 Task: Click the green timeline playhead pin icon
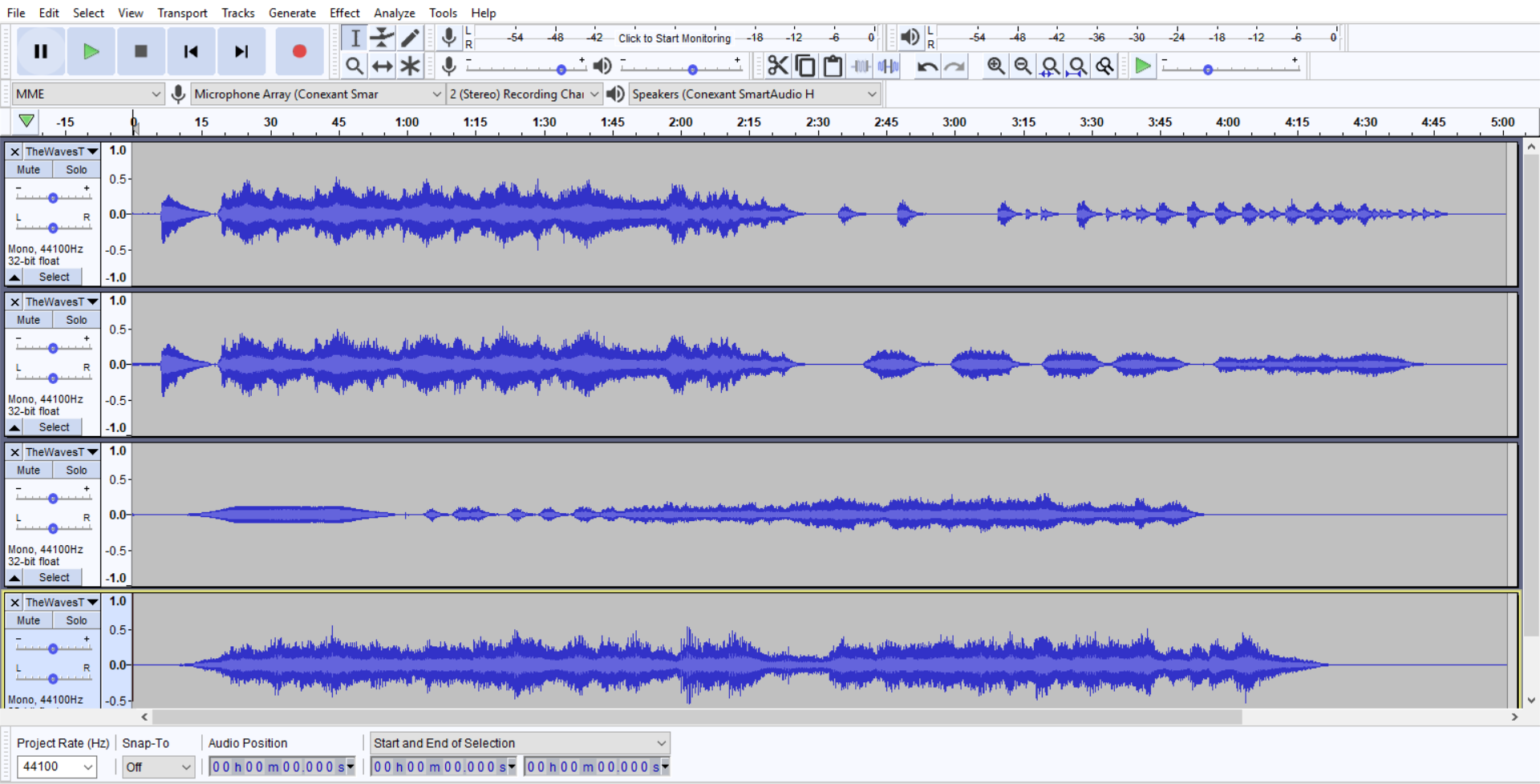click(26, 121)
